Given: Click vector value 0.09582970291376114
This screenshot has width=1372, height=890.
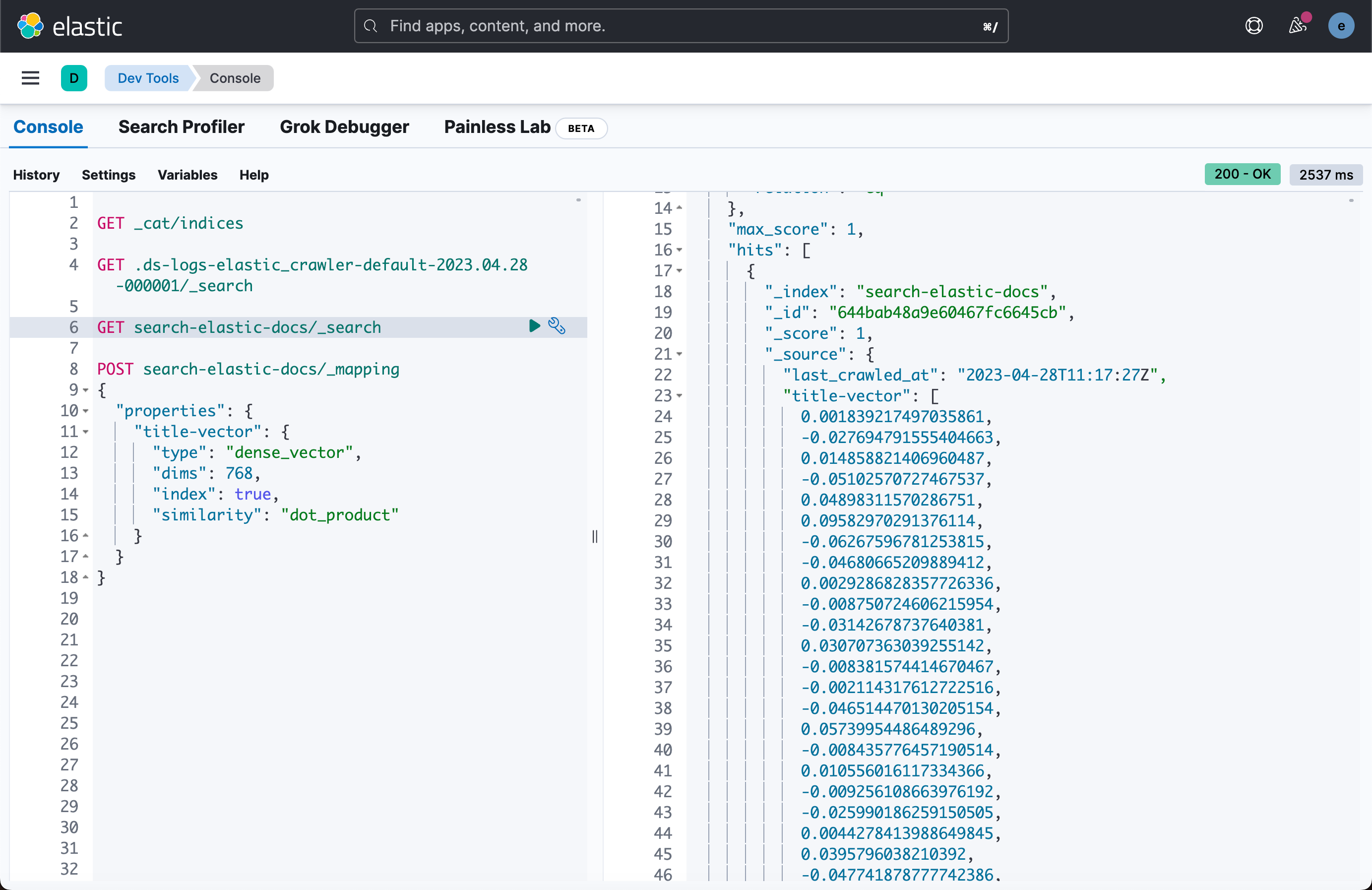Looking at the screenshot, I should pos(888,520).
